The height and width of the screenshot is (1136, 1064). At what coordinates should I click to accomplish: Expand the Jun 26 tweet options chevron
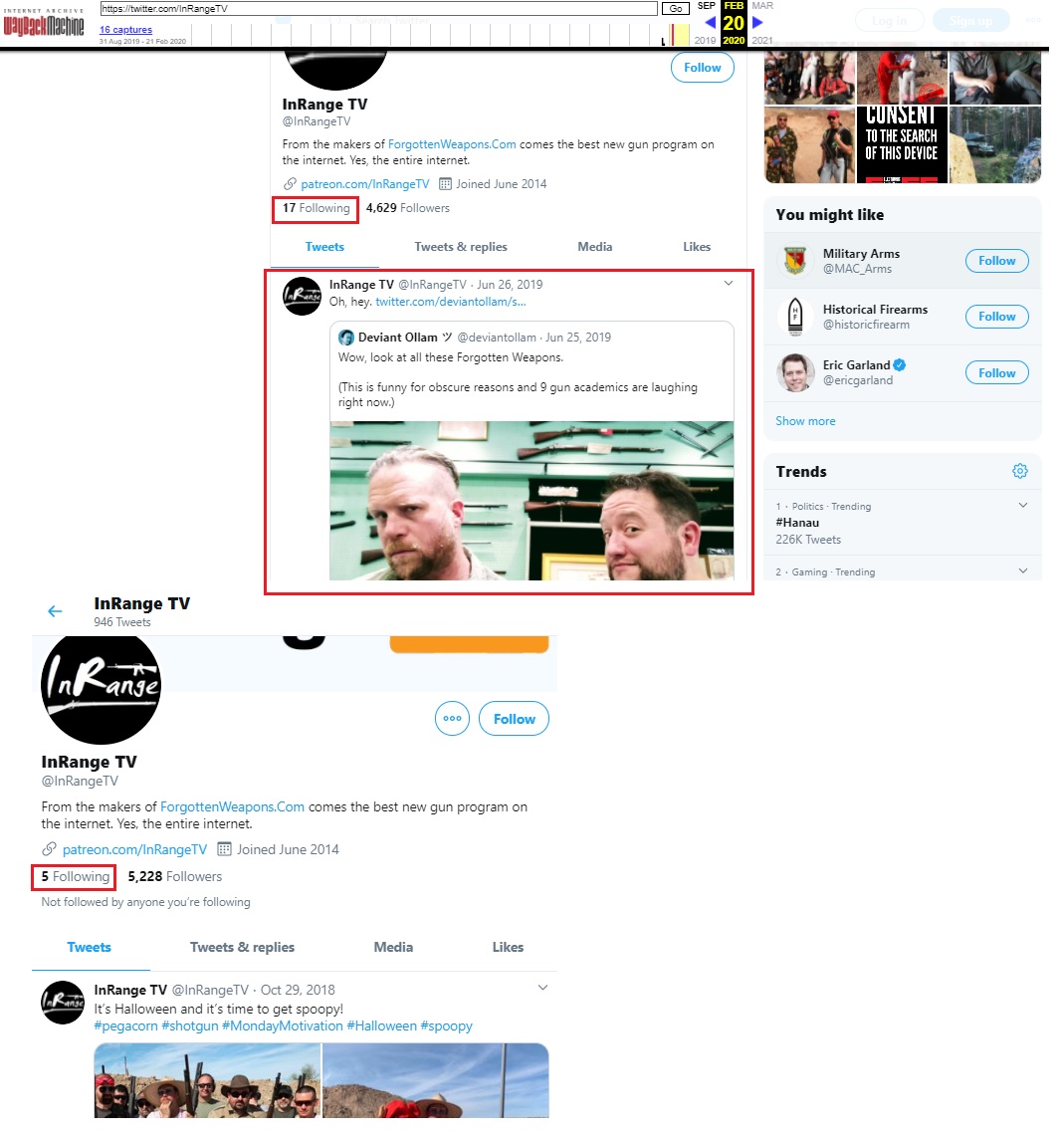[x=729, y=284]
